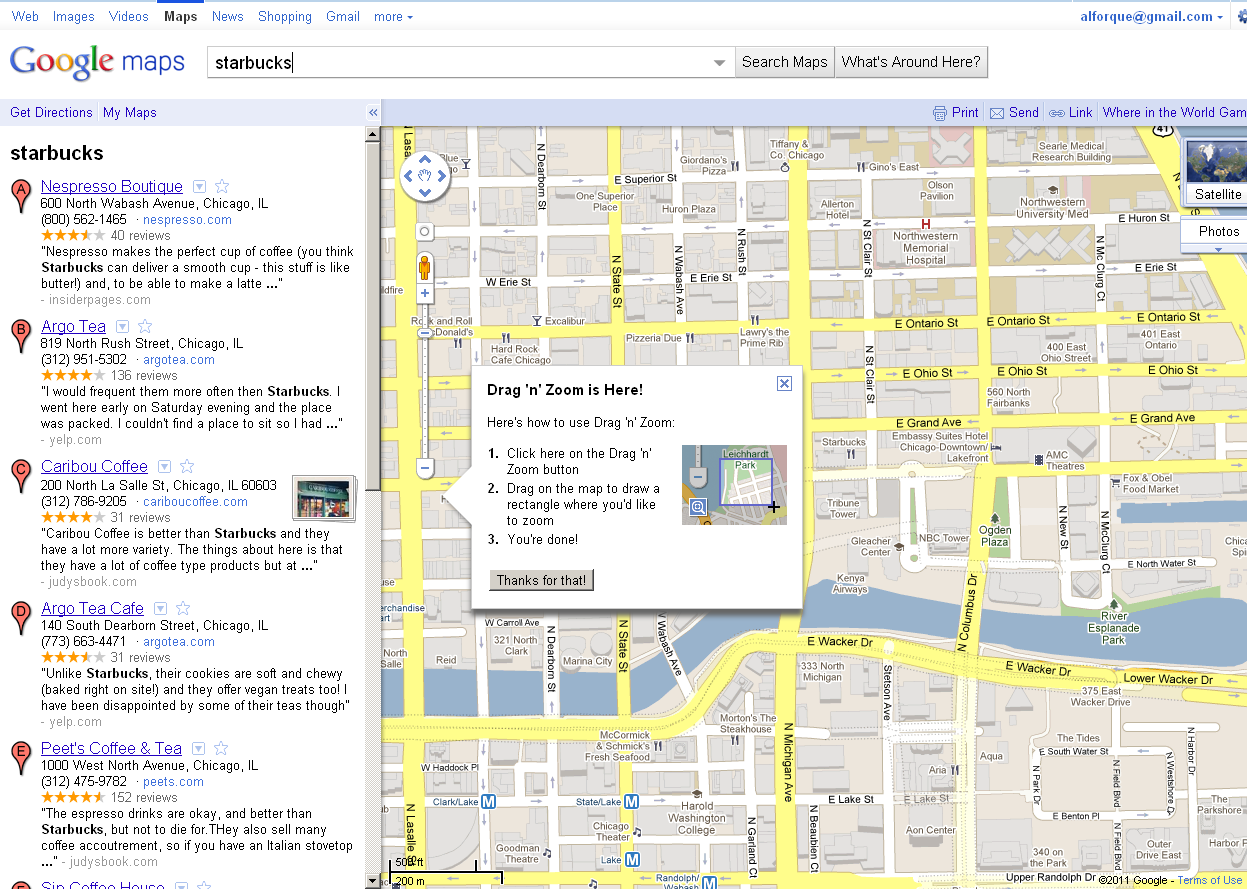Viewport: 1247px width, 889px height.
Task: Click marker A pin for Nespresso Boutique
Action: [x=20, y=196]
